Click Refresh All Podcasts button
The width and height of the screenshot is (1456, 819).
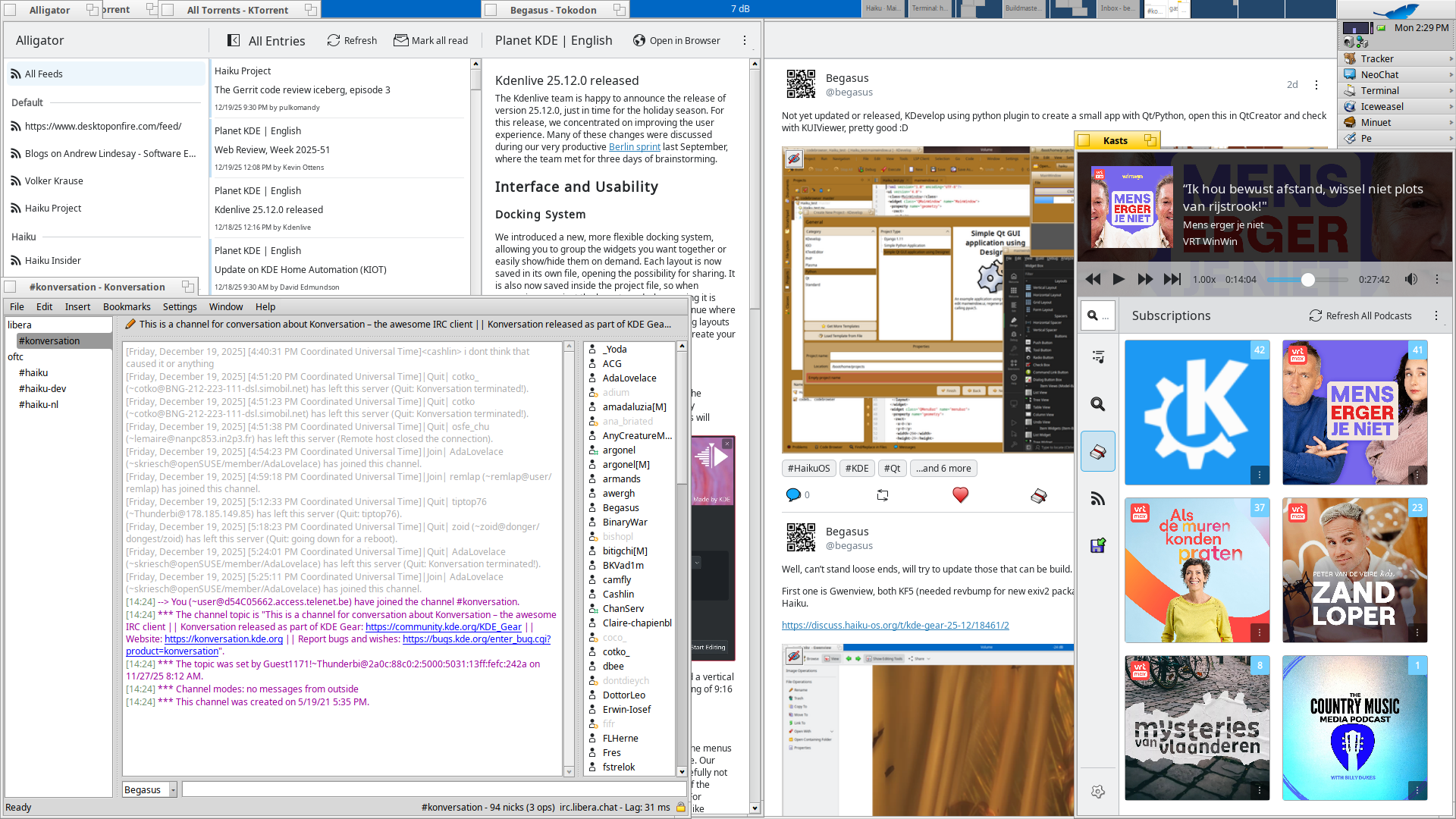tap(1360, 315)
